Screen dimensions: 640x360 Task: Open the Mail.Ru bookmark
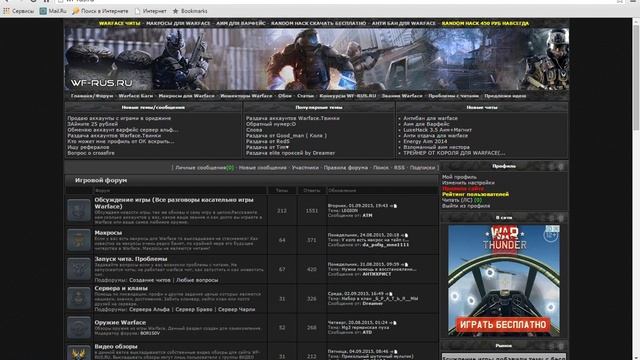point(53,11)
